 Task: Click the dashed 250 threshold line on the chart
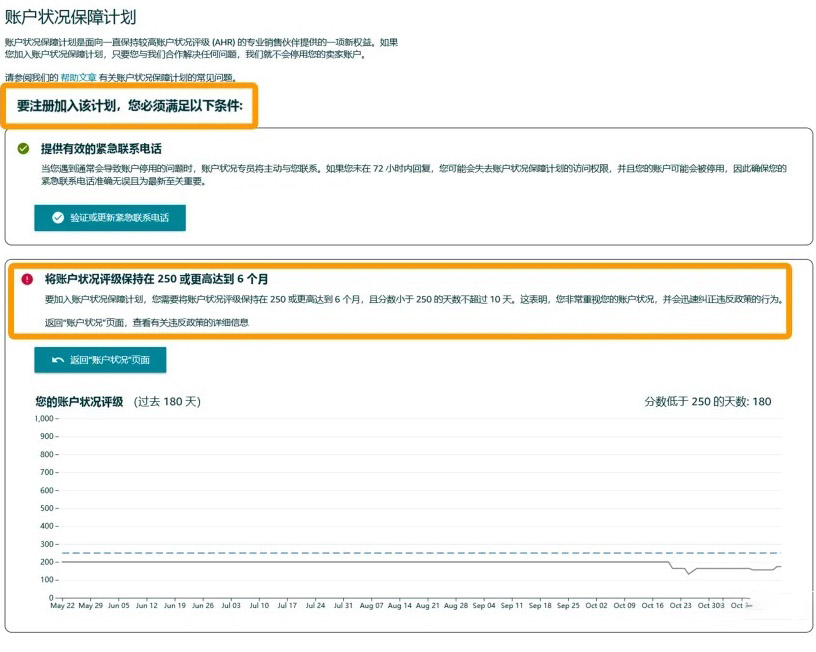click(400, 553)
